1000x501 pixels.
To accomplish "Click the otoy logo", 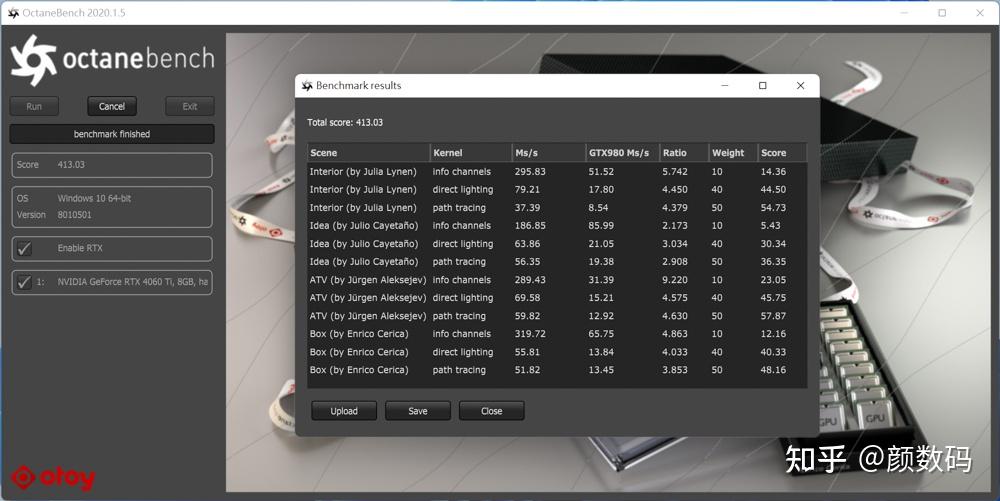I will (x=54, y=478).
